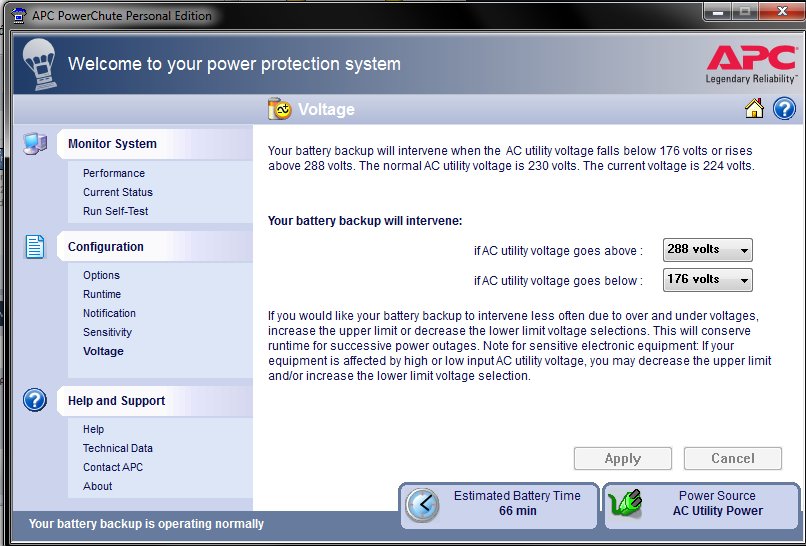Go to Options settings
The height and width of the screenshot is (546, 806).
click(x=101, y=275)
